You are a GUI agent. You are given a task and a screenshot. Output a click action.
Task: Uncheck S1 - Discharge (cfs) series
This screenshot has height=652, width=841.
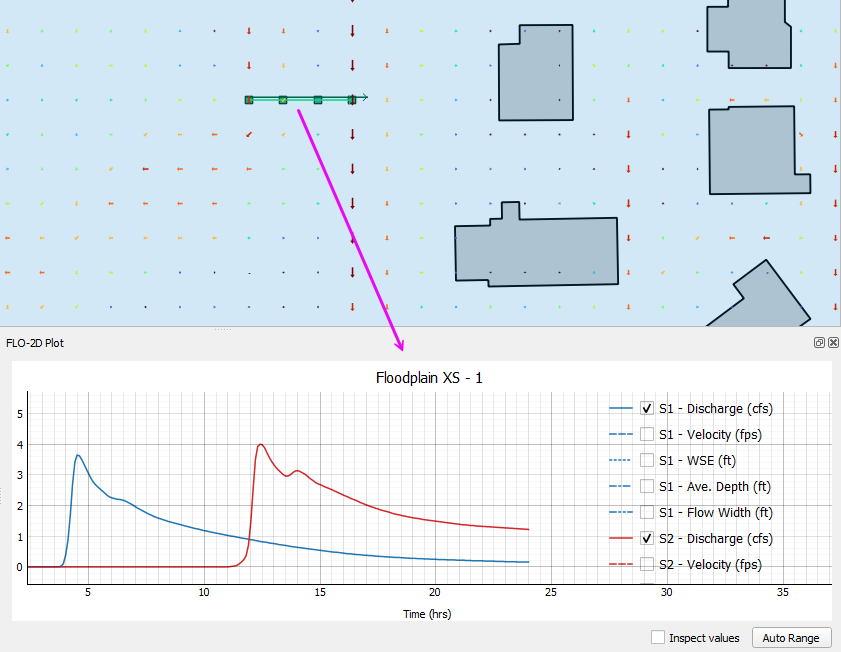tap(647, 409)
